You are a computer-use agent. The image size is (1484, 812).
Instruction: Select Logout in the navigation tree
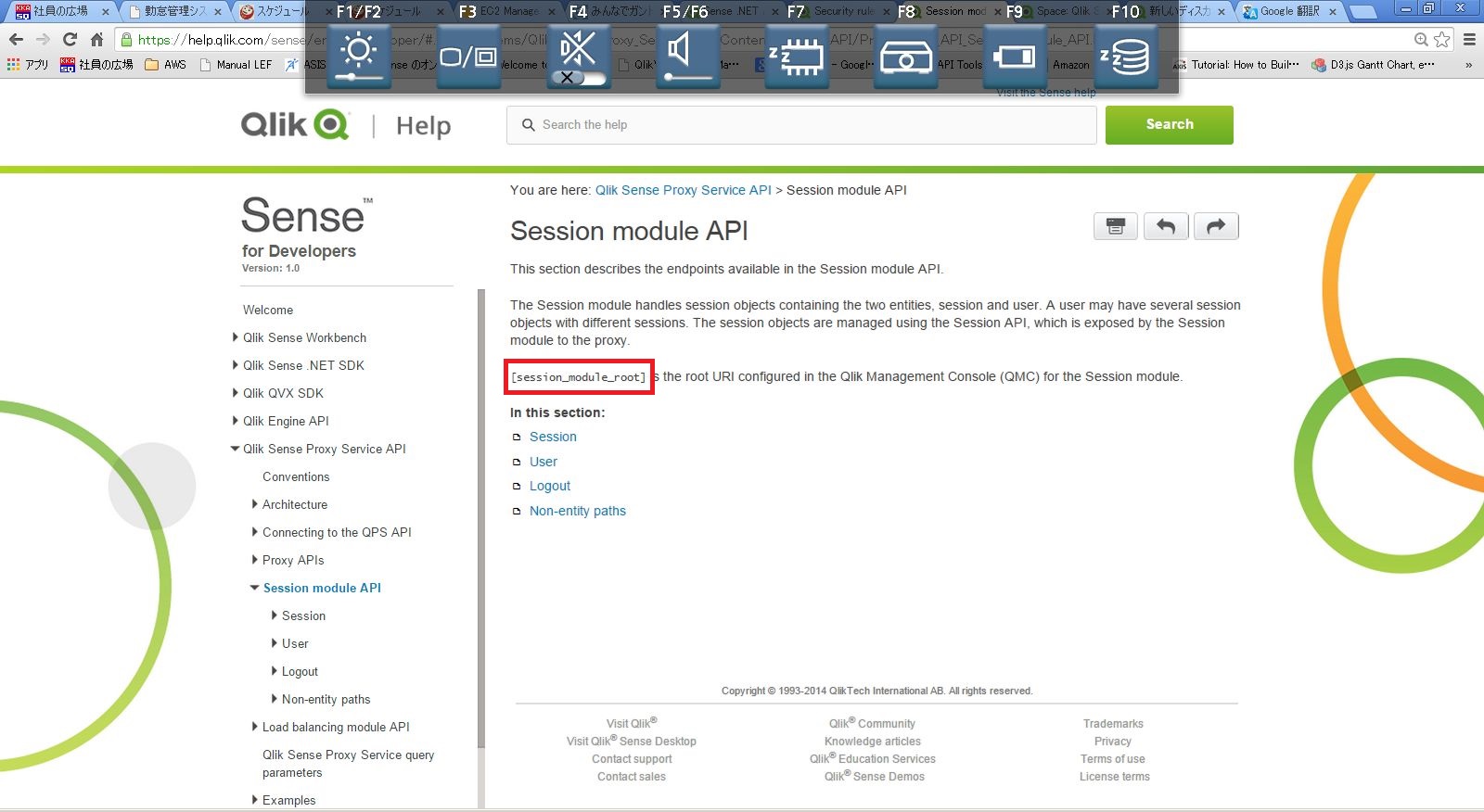(x=300, y=671)
